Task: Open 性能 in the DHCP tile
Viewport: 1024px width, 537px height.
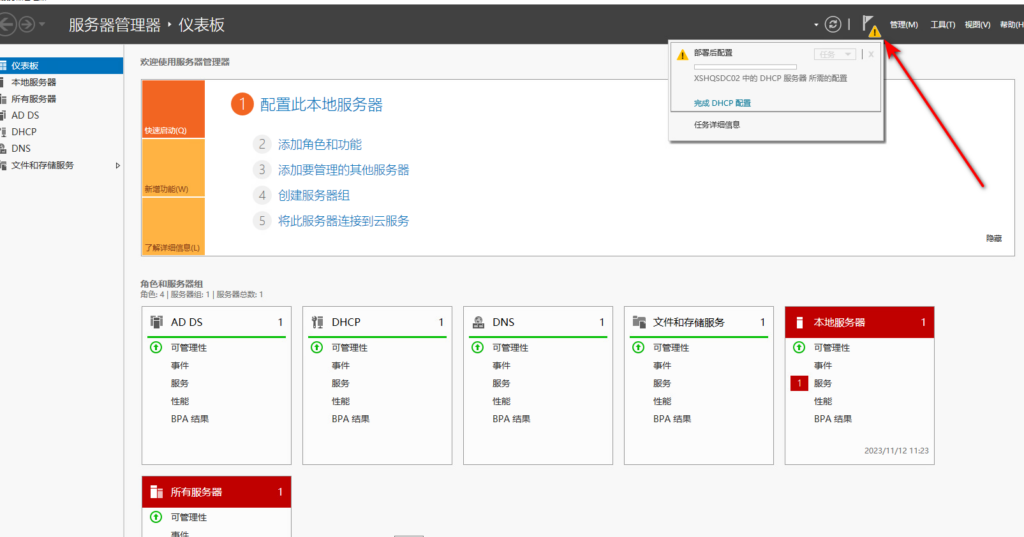Action: (x=340, y=401)
